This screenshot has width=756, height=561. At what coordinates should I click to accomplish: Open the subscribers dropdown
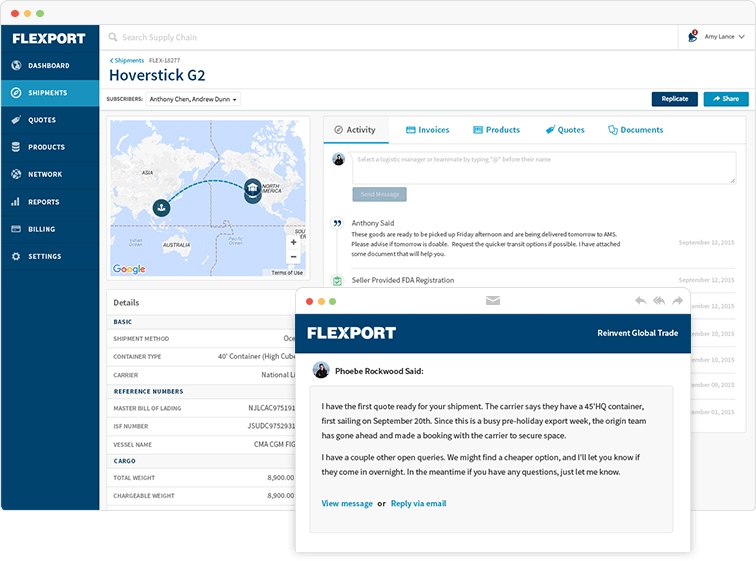193,99
